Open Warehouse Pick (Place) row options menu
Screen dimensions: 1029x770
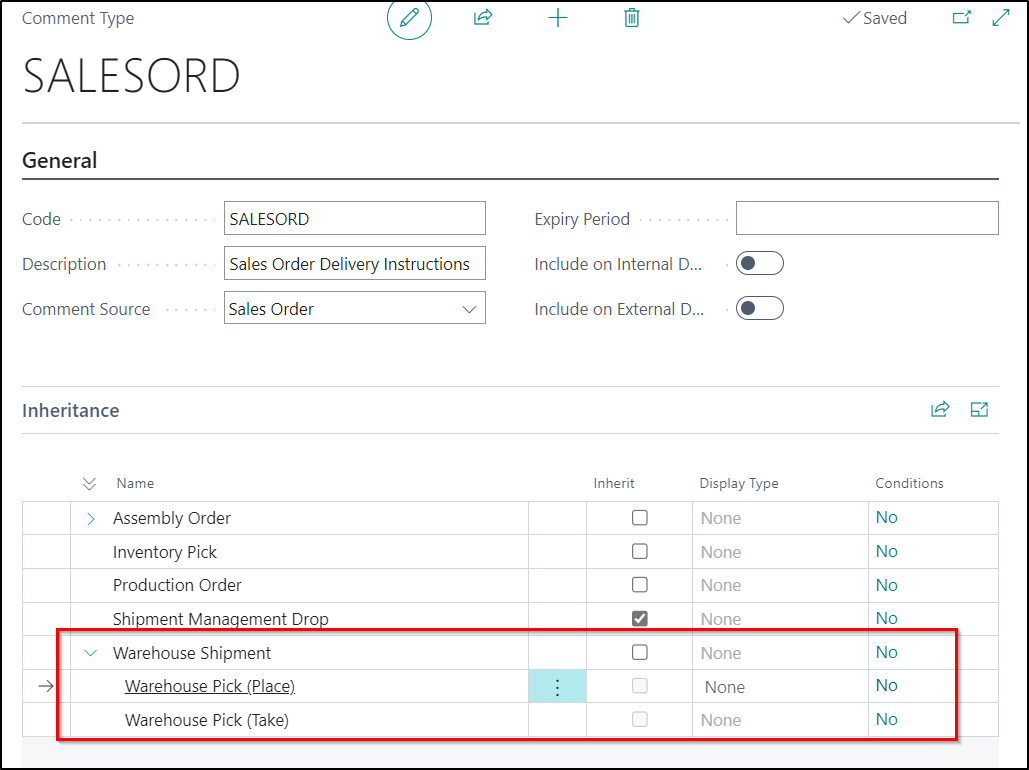point(557,687)
